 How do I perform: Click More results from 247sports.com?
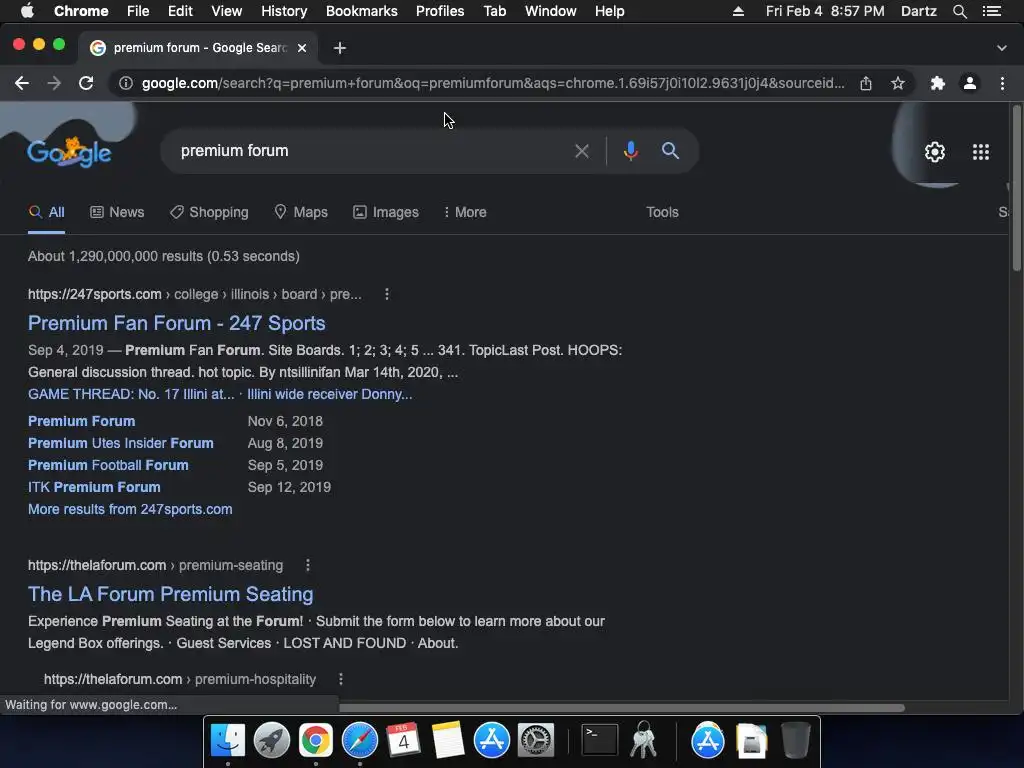(130, 509)
